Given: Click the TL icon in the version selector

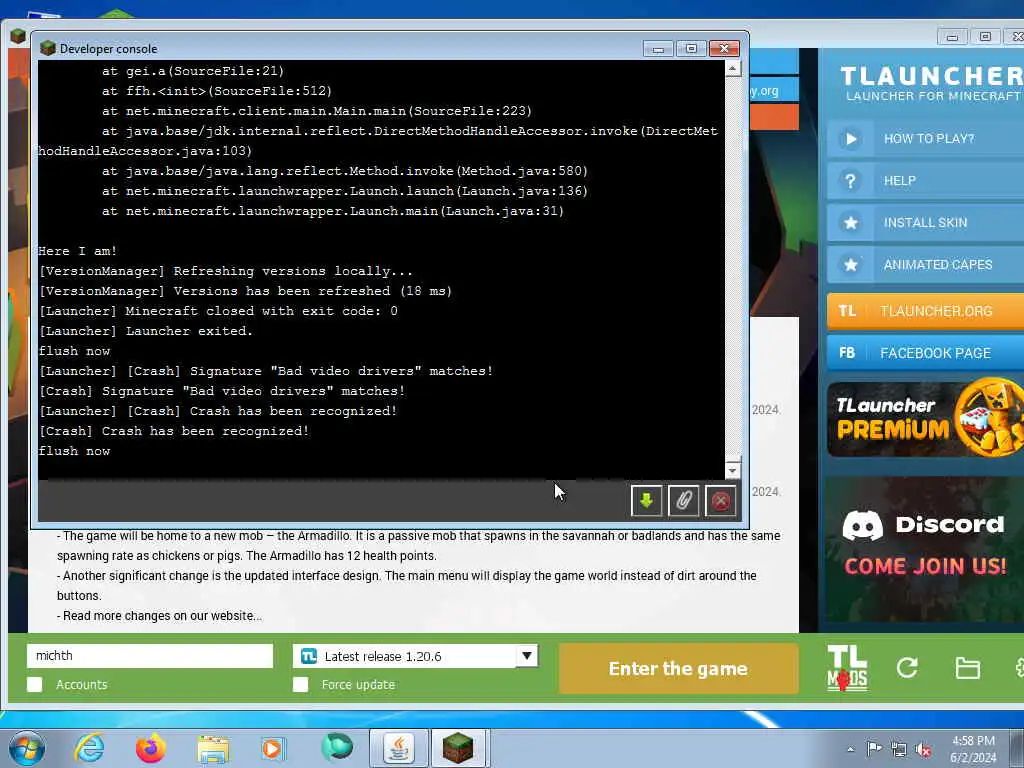Looking at the screenshot, I should (308, 656).
